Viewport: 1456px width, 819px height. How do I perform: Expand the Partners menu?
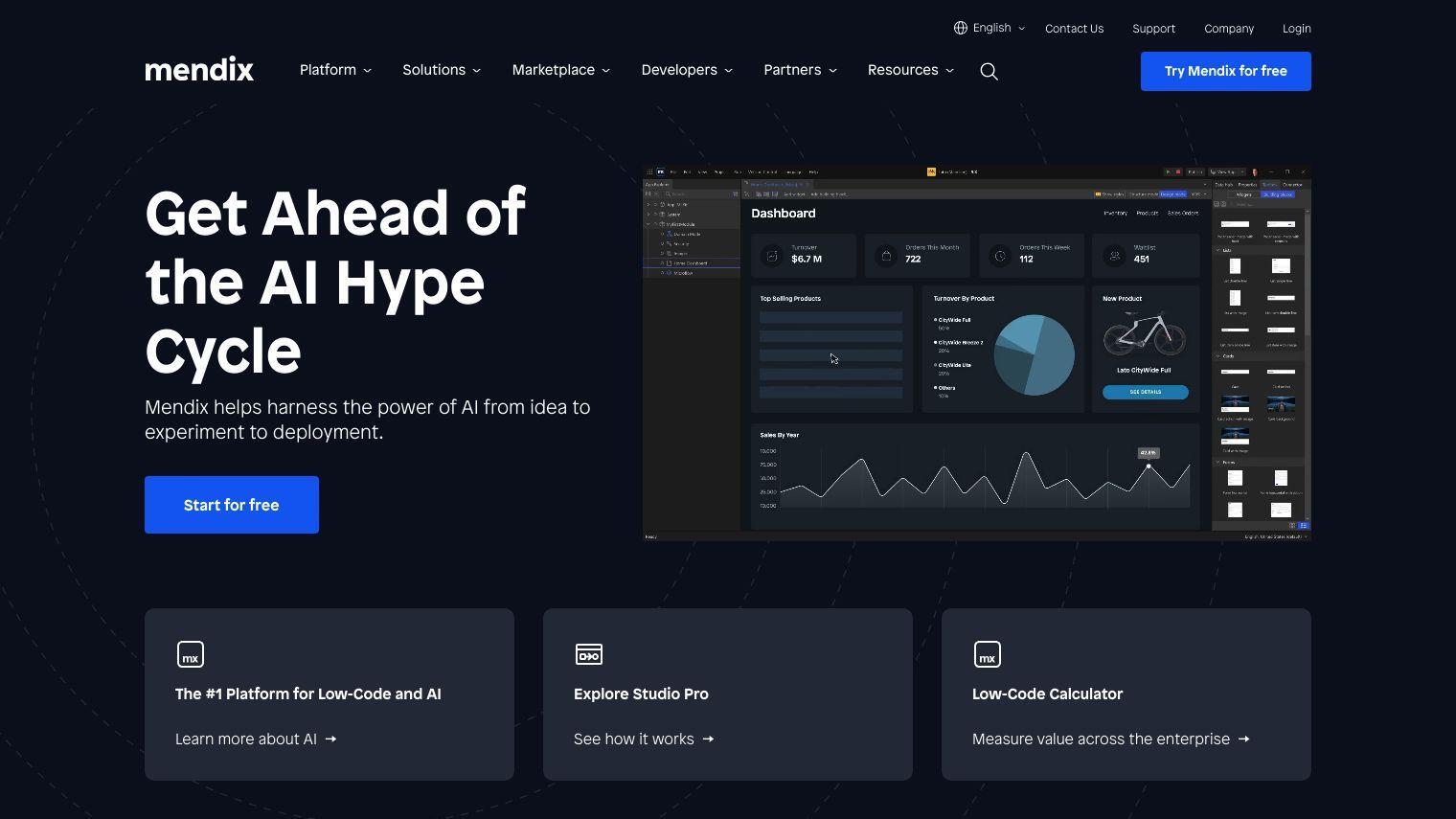pos(800,70)
